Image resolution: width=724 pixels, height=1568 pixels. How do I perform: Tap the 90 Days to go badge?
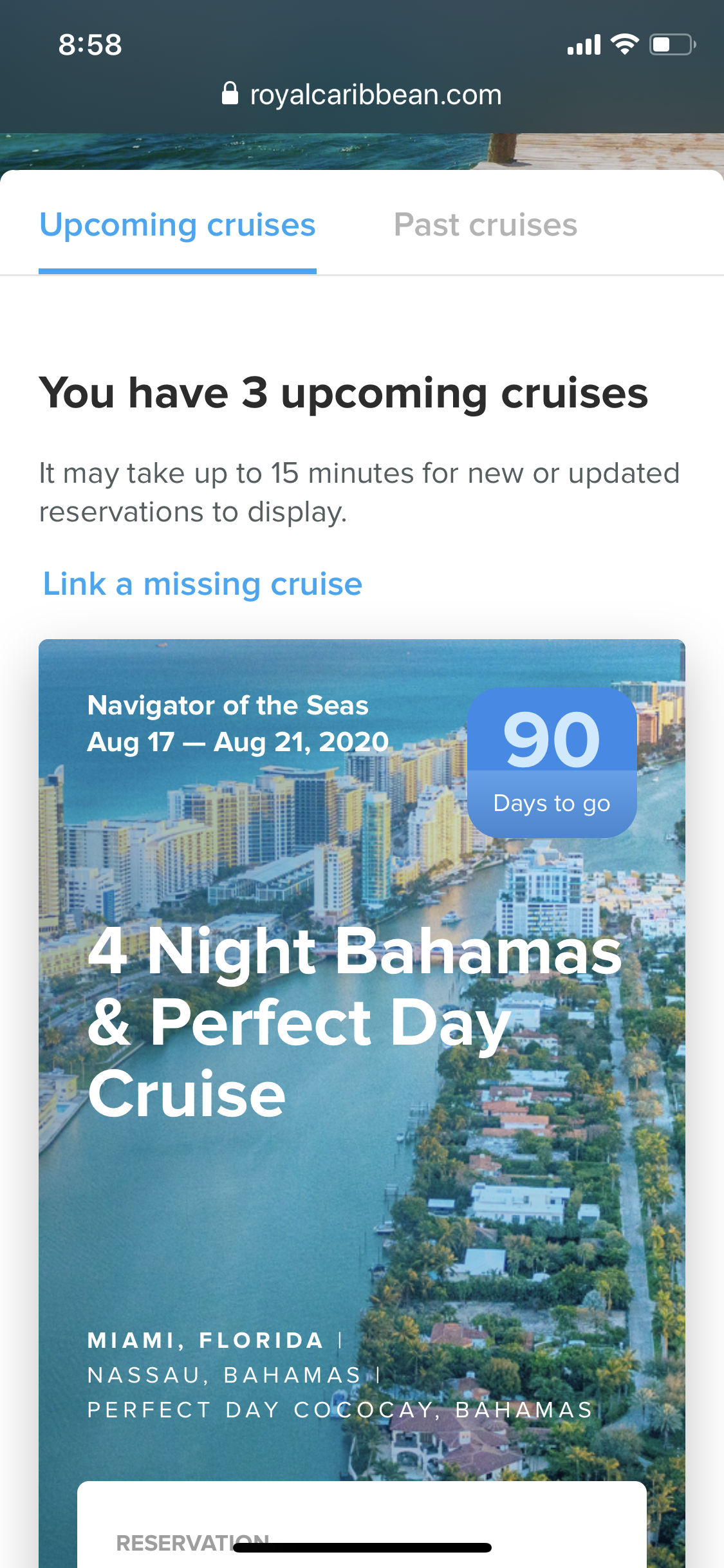point(552,762)
